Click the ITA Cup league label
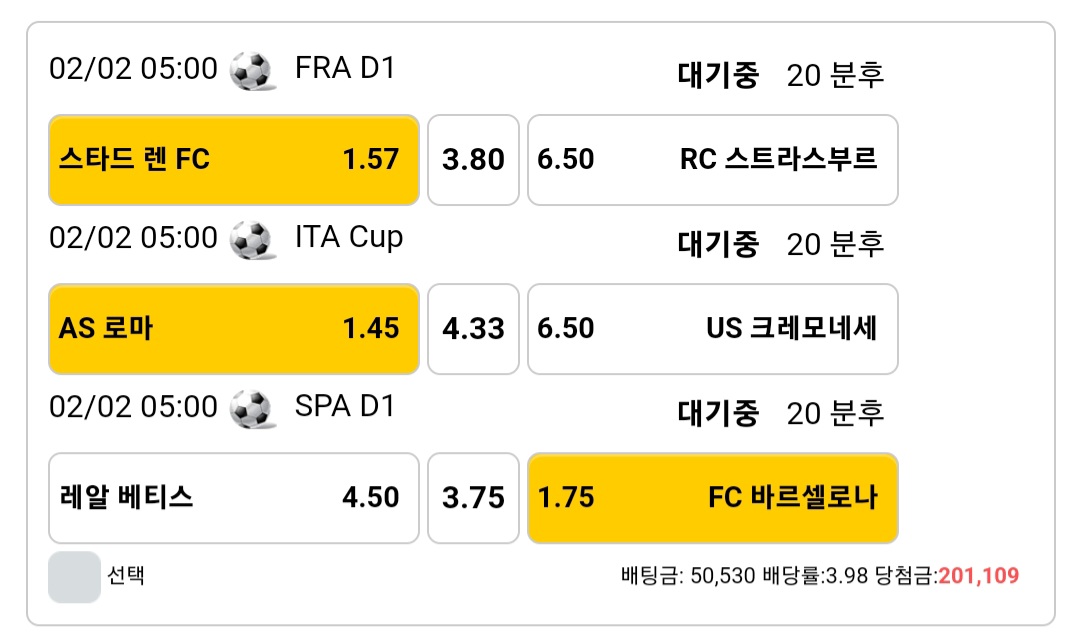This screenshot has height=640, width=1080. (x=349, y=238)
